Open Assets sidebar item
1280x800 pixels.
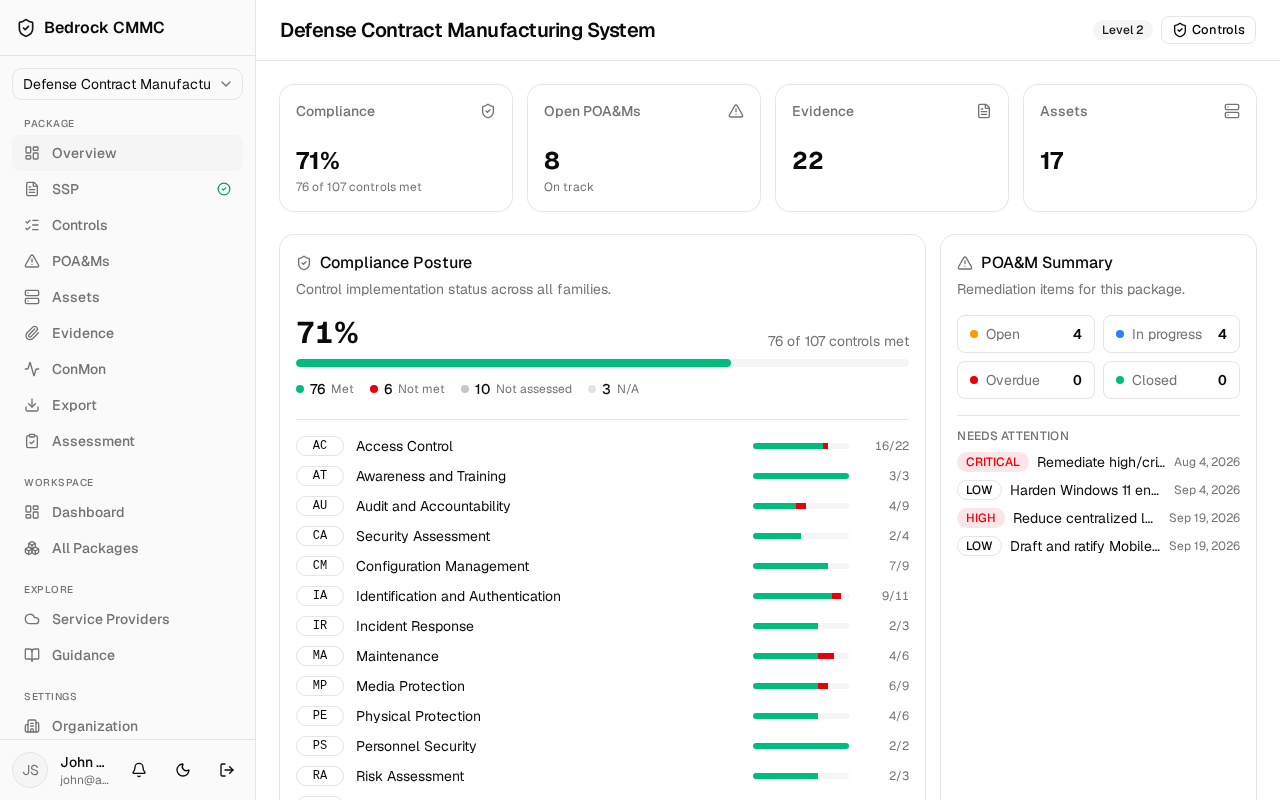point(127,297)
